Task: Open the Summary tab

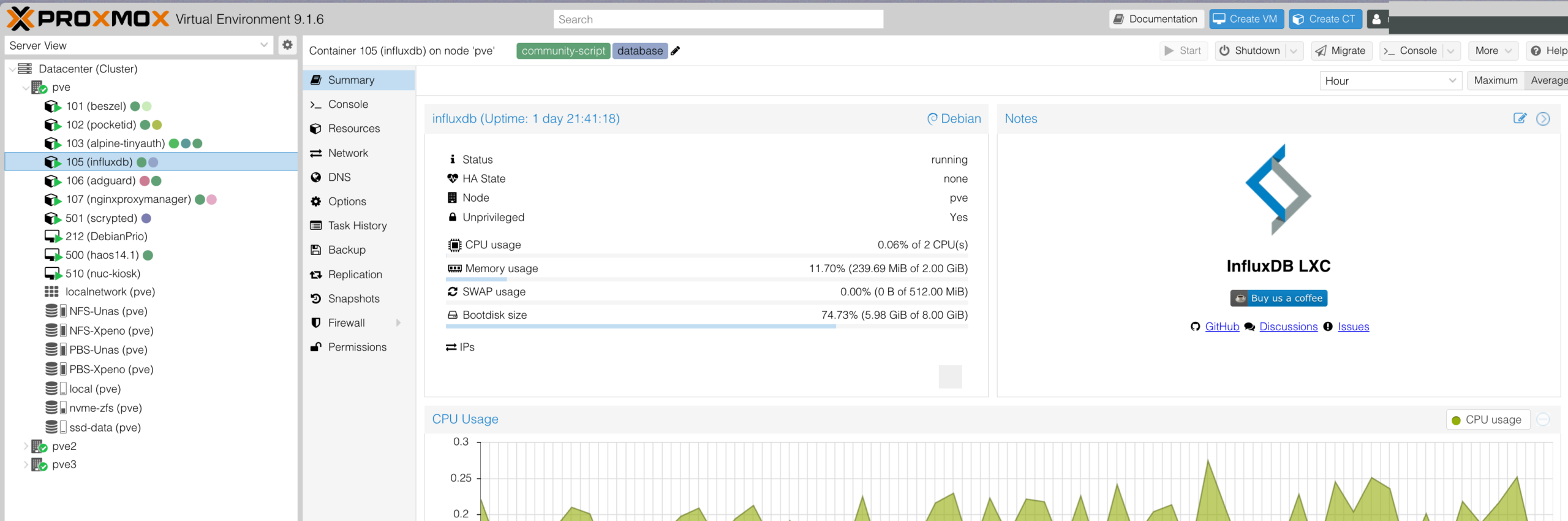Action: pyautogui.click(x=359, y=80)
